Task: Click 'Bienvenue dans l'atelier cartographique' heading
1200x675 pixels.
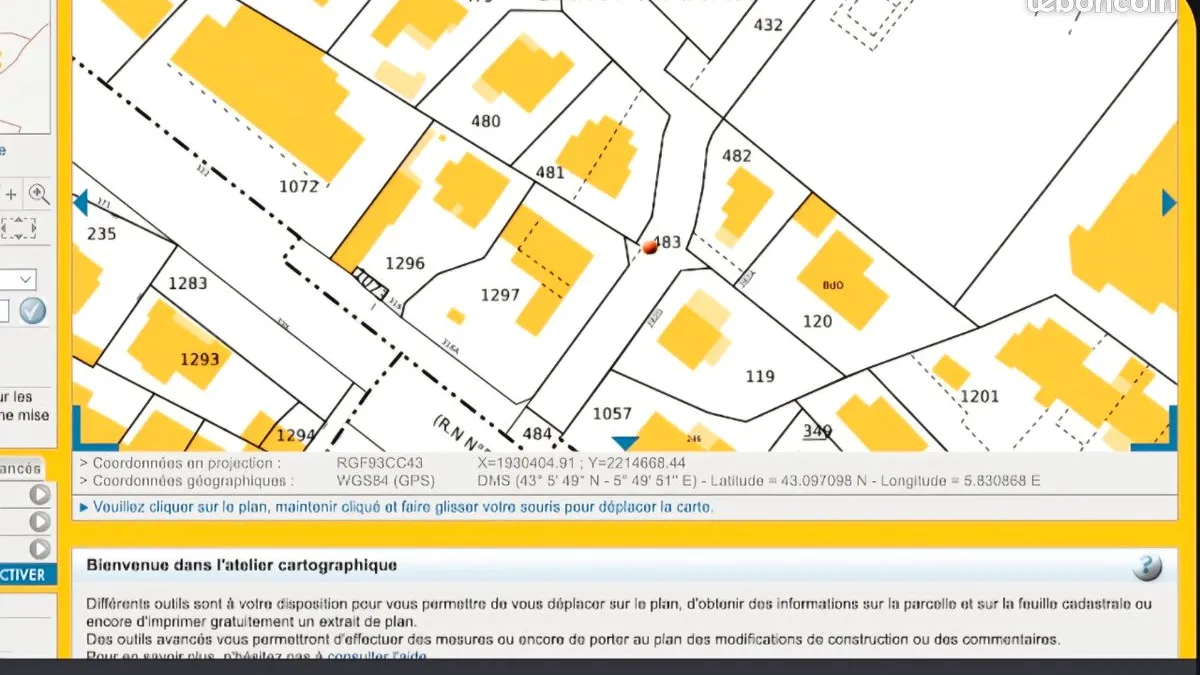Action: click(242, 565)
